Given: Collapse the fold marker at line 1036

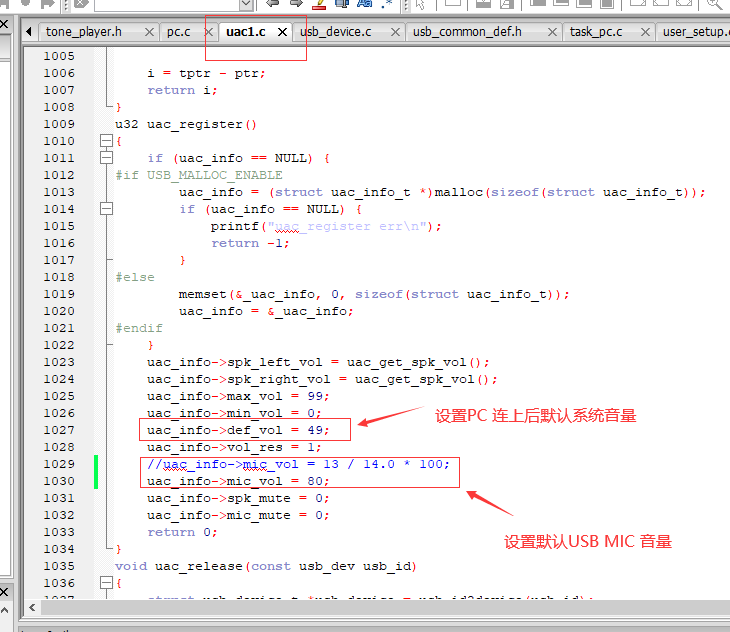Looking at the screenshot, I should pos(106,583).
